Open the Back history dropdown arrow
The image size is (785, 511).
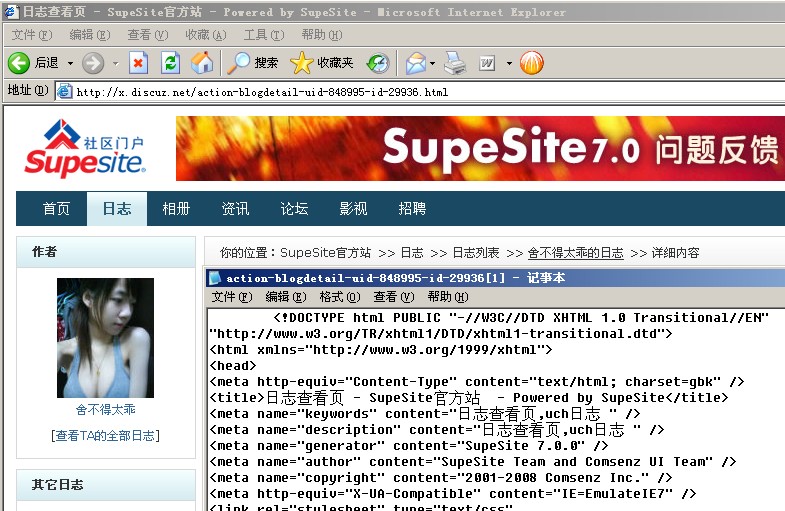[x=71, y=64]
